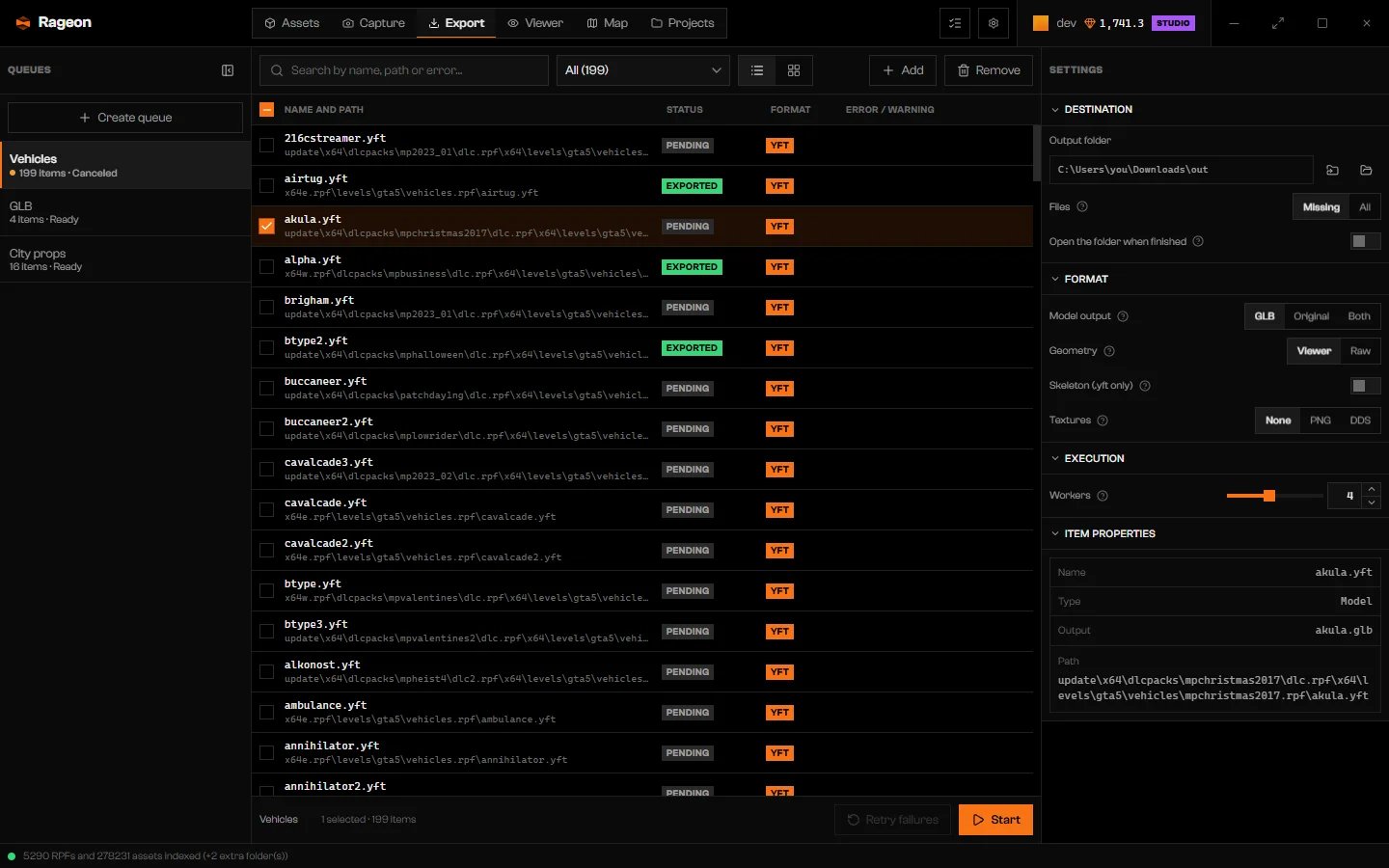Select the City props queue
1389x868 pixels.
(125, 259)
